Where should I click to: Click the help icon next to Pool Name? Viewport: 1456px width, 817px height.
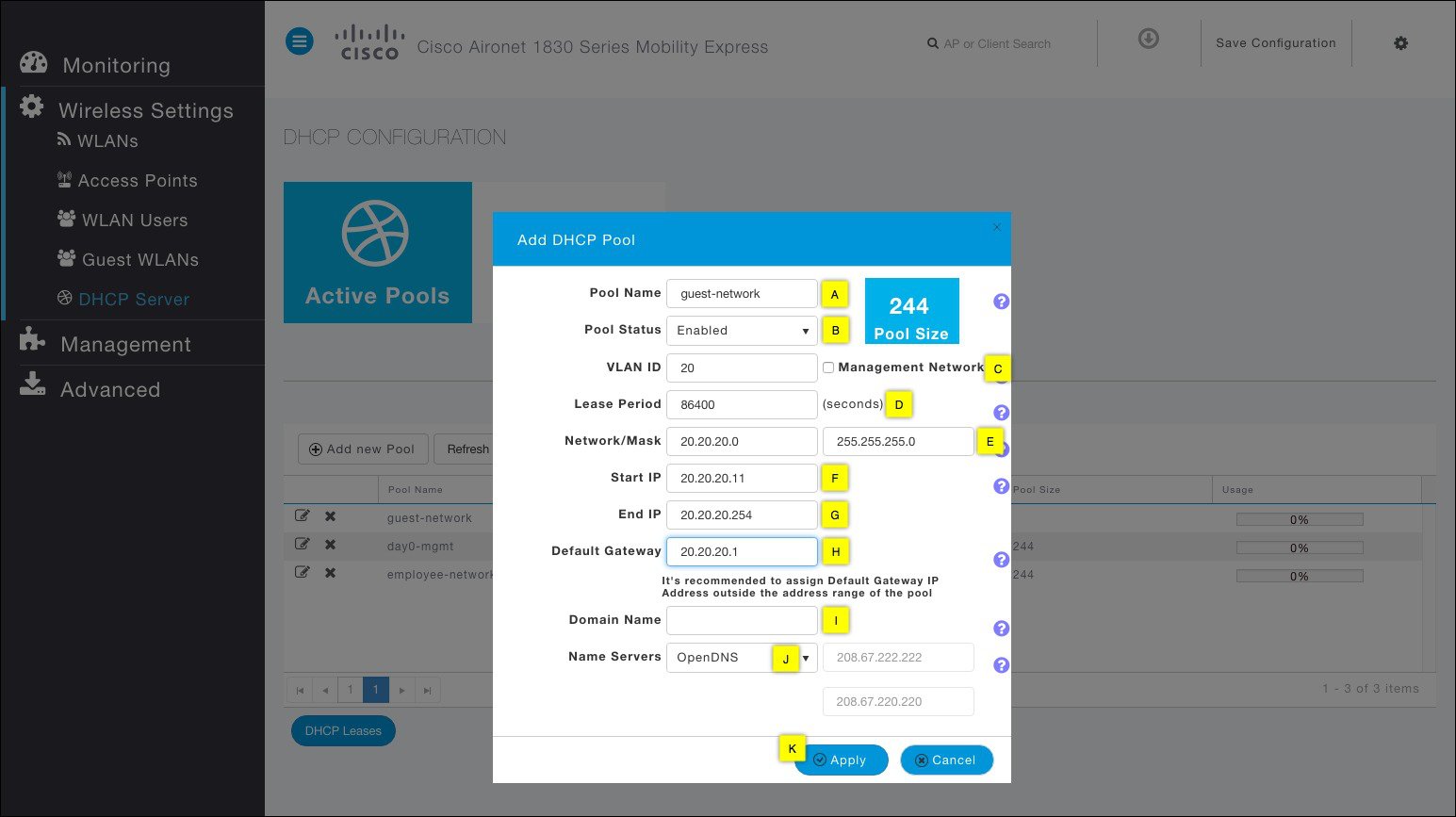(x=1000, y=301)
